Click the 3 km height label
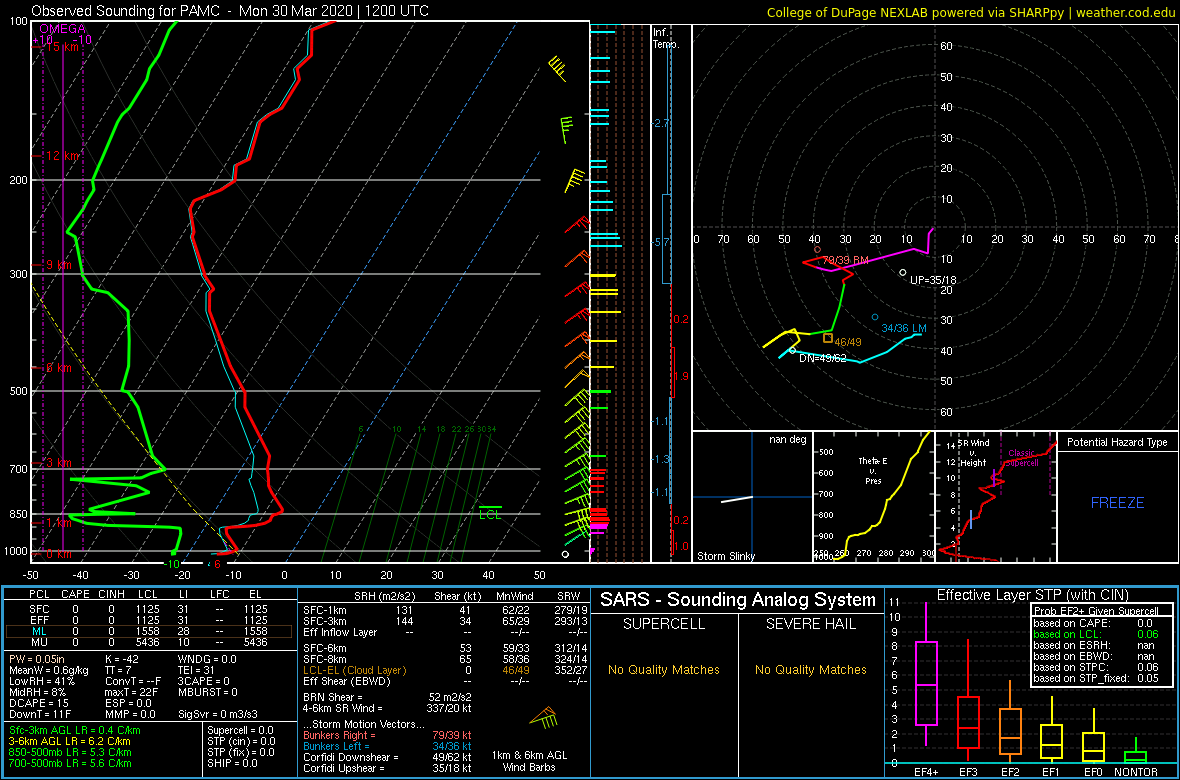 coord(59,462)
